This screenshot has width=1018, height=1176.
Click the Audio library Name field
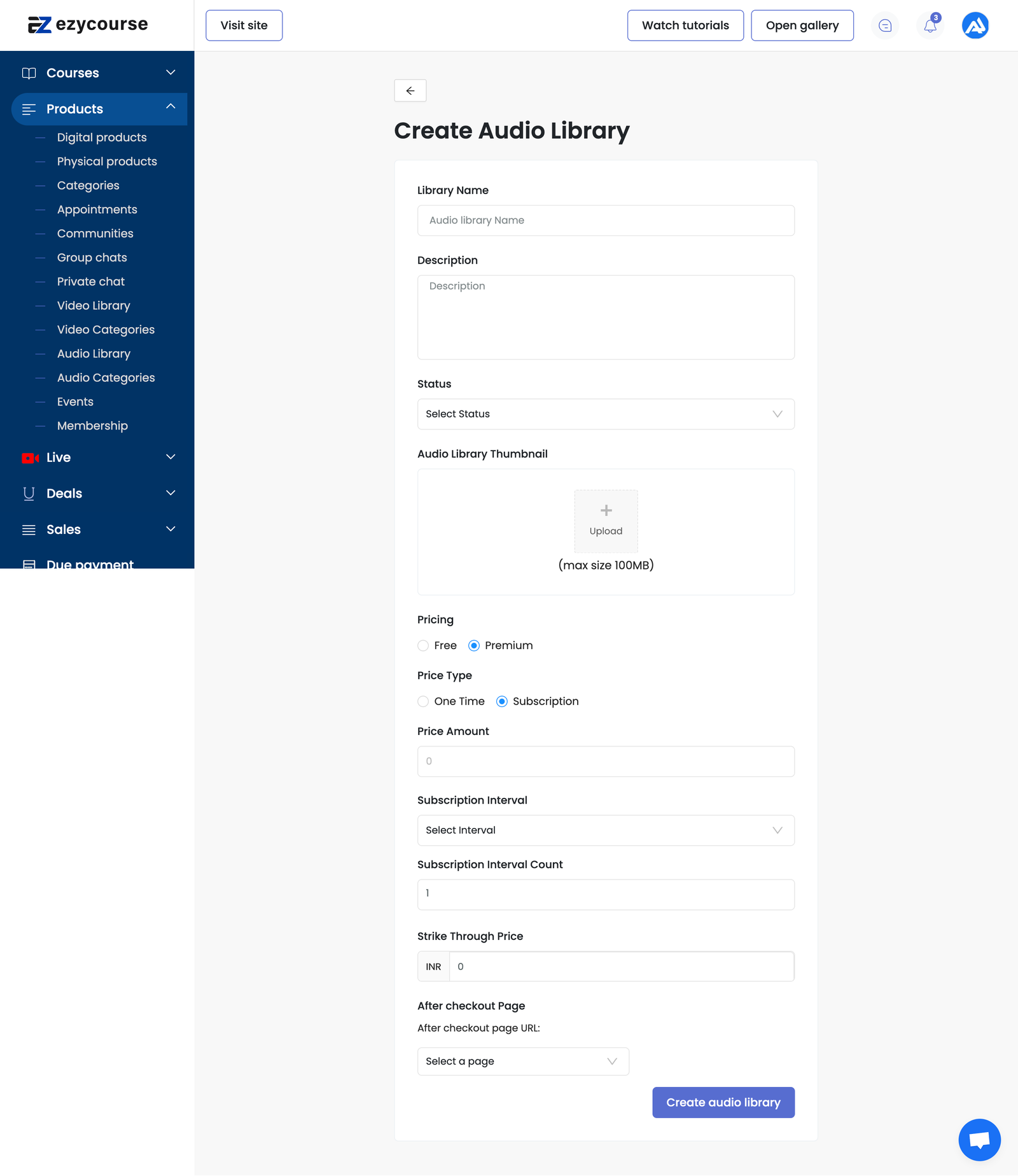coord(606,220)
